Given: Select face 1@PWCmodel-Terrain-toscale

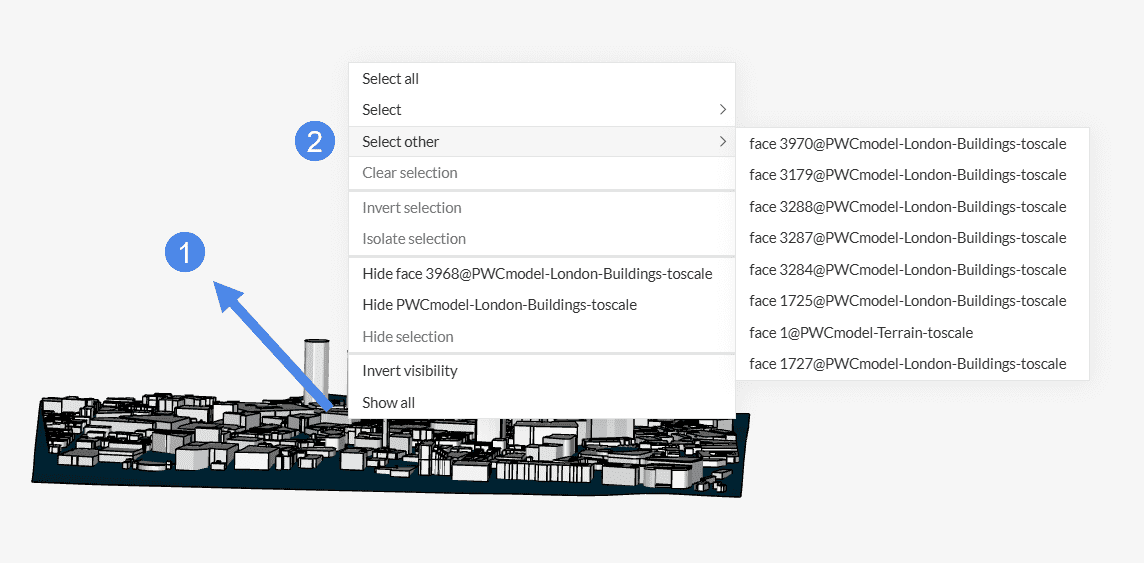Looking at the screenshot, I should [860, 333].
